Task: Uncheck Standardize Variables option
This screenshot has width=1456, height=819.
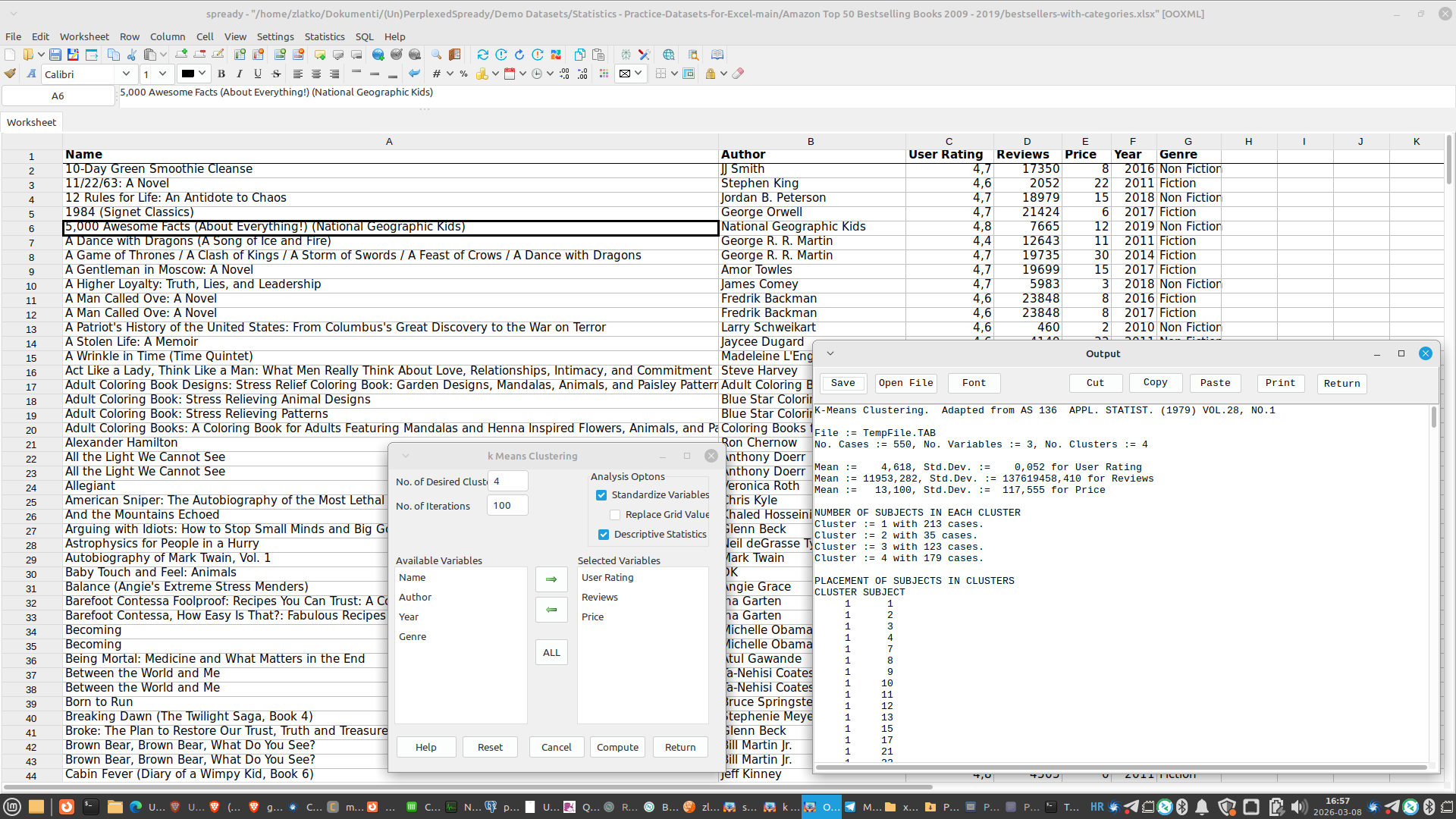Action: 601,495
